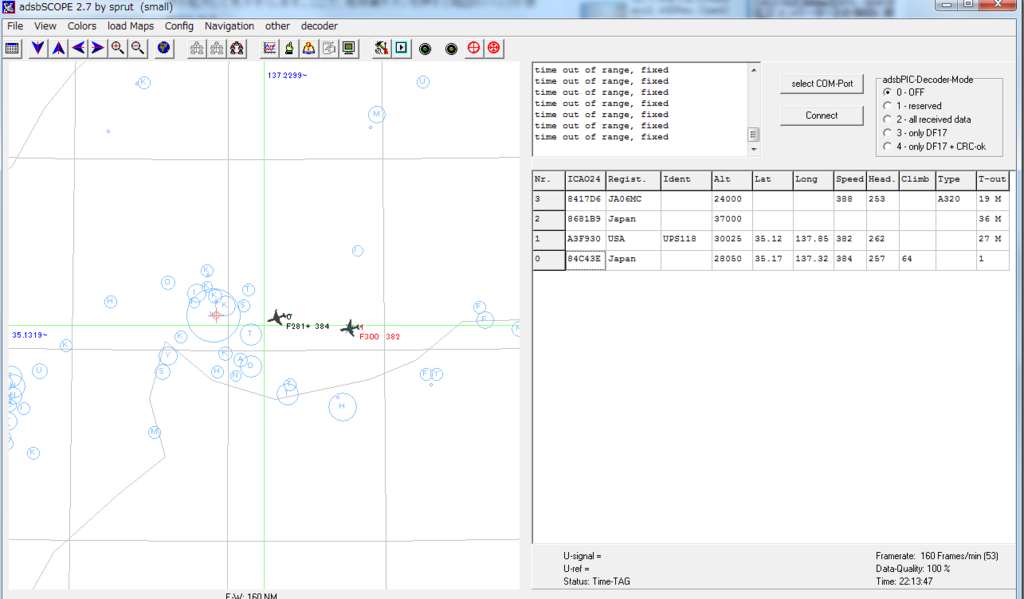Zoom in with the magnifier plus icon

(118, 48)
